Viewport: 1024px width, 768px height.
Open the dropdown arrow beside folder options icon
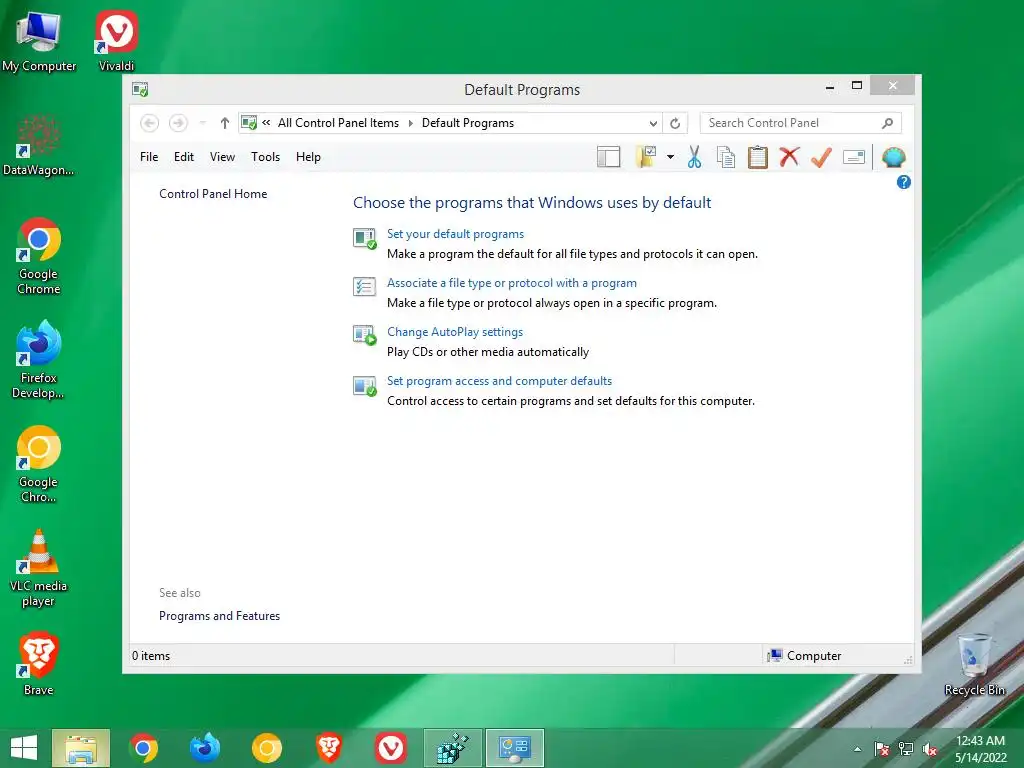[x=670, y=157]
